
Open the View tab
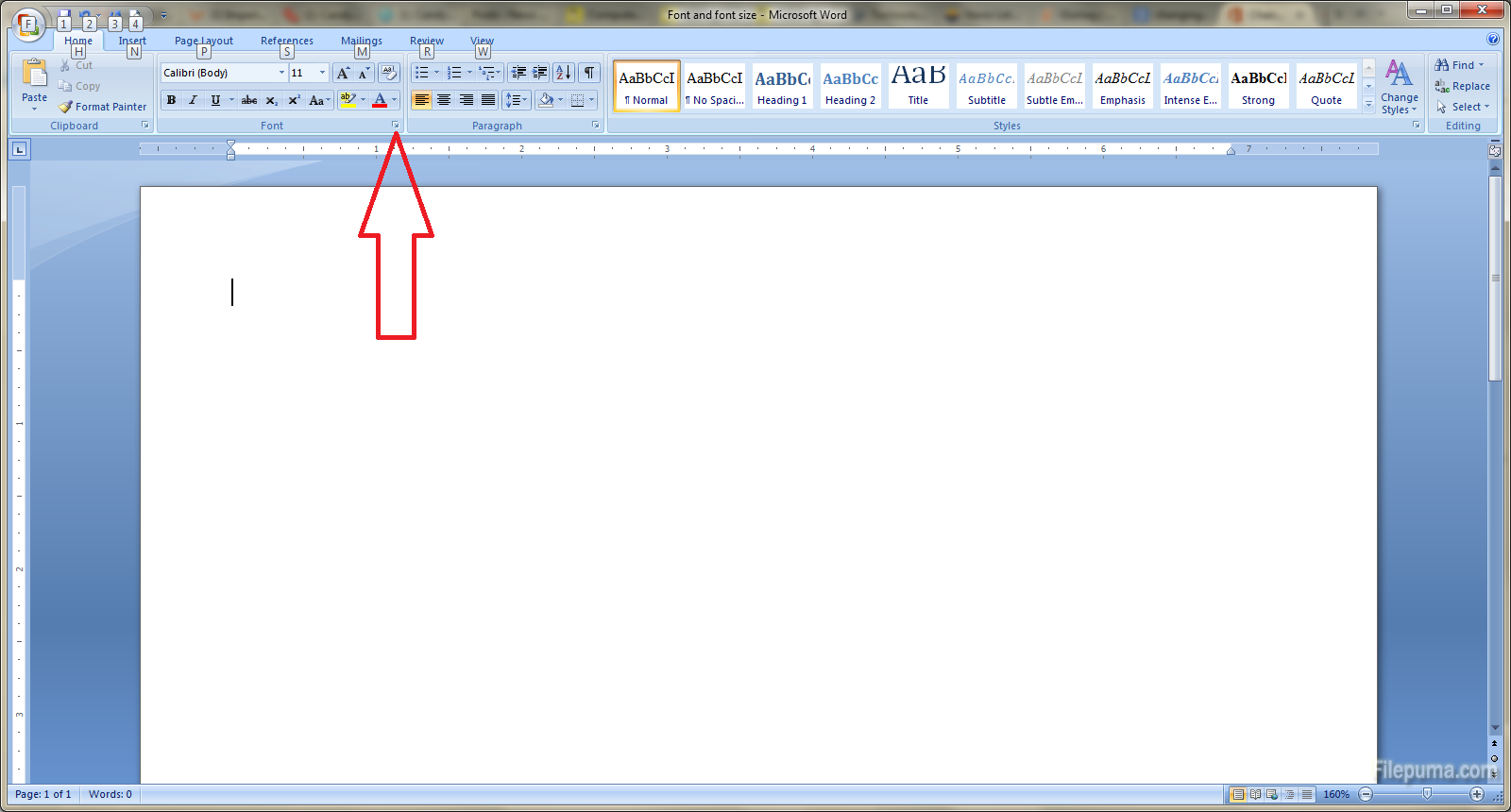(x=483, y=41)
